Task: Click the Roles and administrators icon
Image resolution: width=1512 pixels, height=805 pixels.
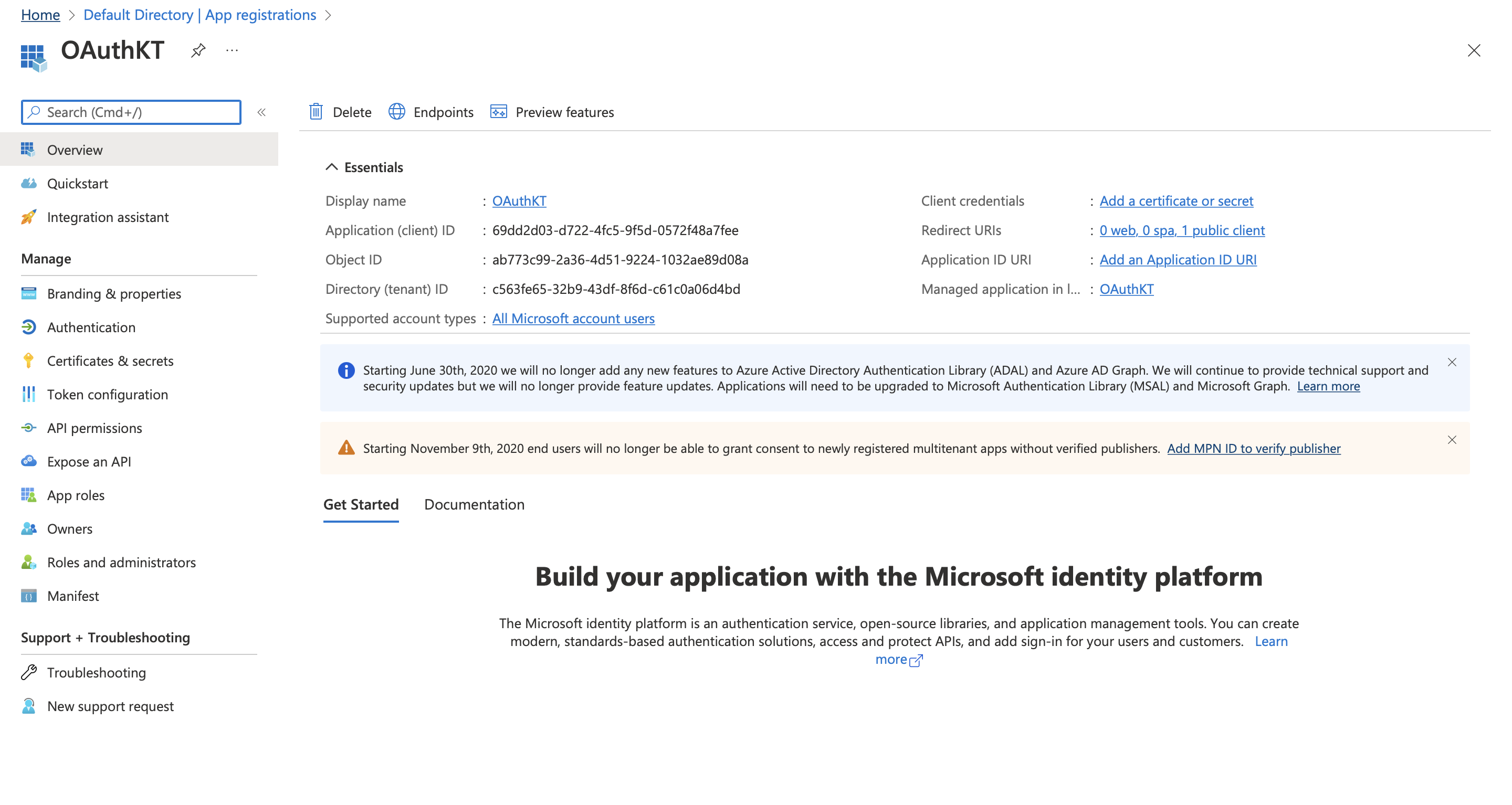Action: (28, 562)
